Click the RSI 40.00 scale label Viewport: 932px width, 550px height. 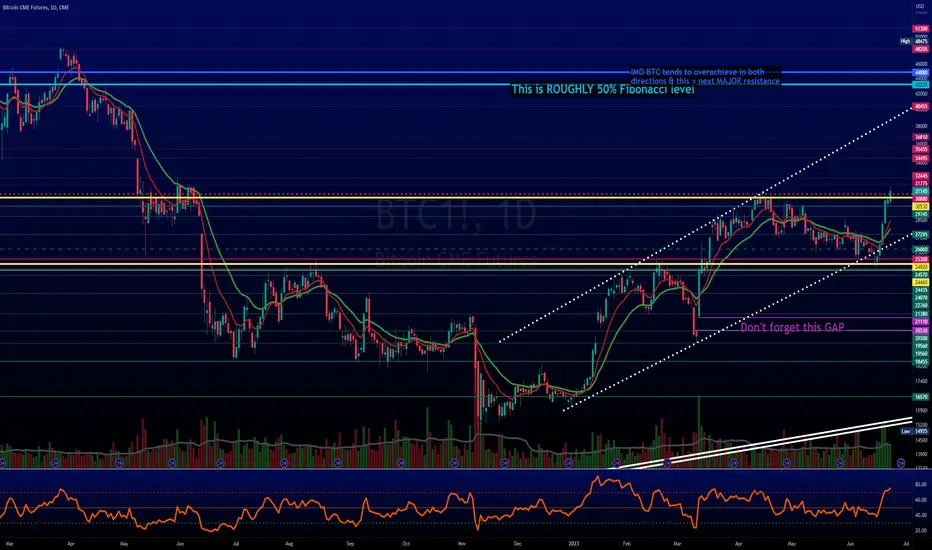pos(921,515)
